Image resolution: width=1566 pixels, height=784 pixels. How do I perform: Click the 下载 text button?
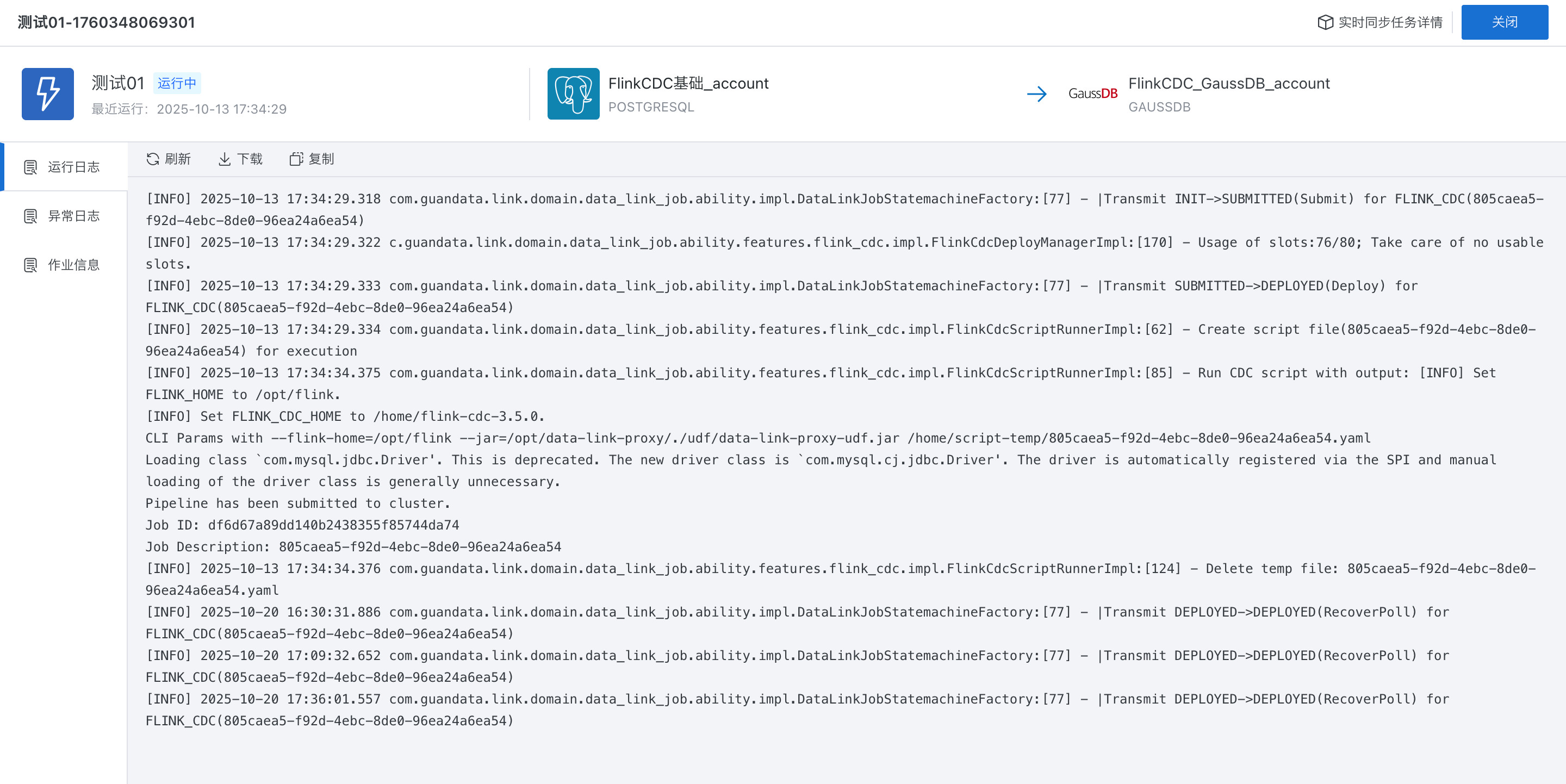(x=249, y=159)
